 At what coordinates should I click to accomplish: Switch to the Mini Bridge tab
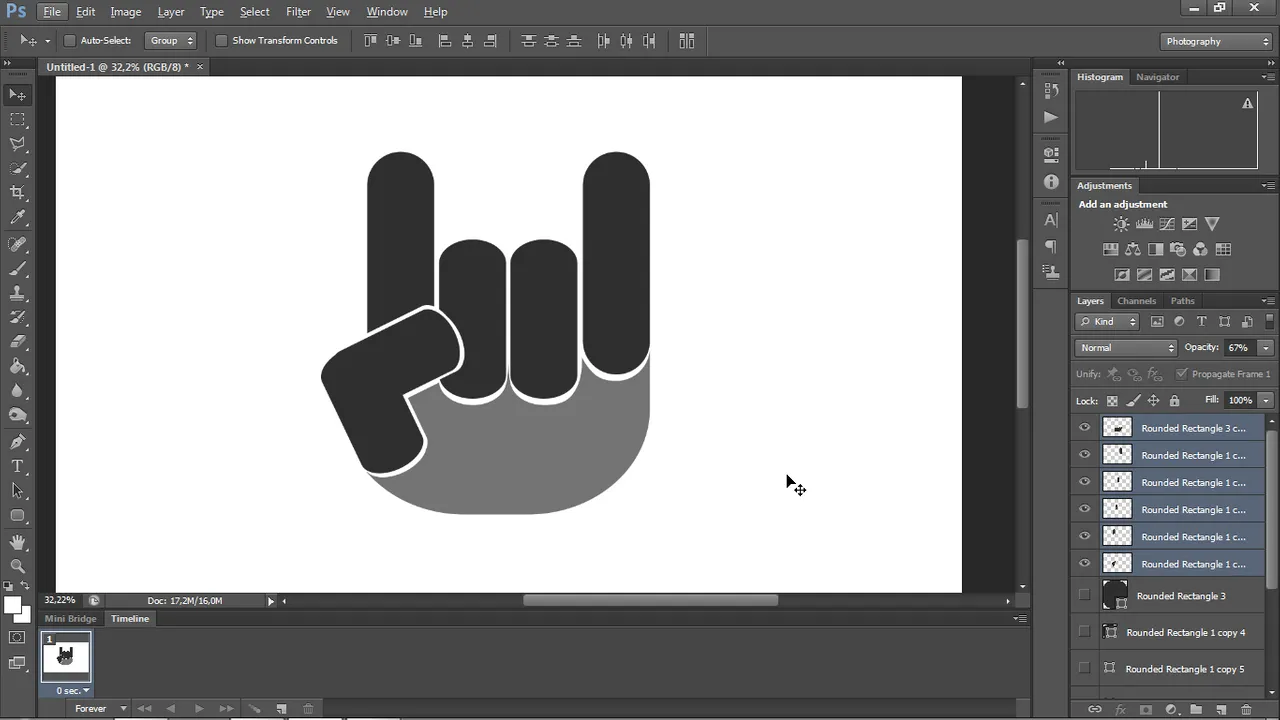71,619
